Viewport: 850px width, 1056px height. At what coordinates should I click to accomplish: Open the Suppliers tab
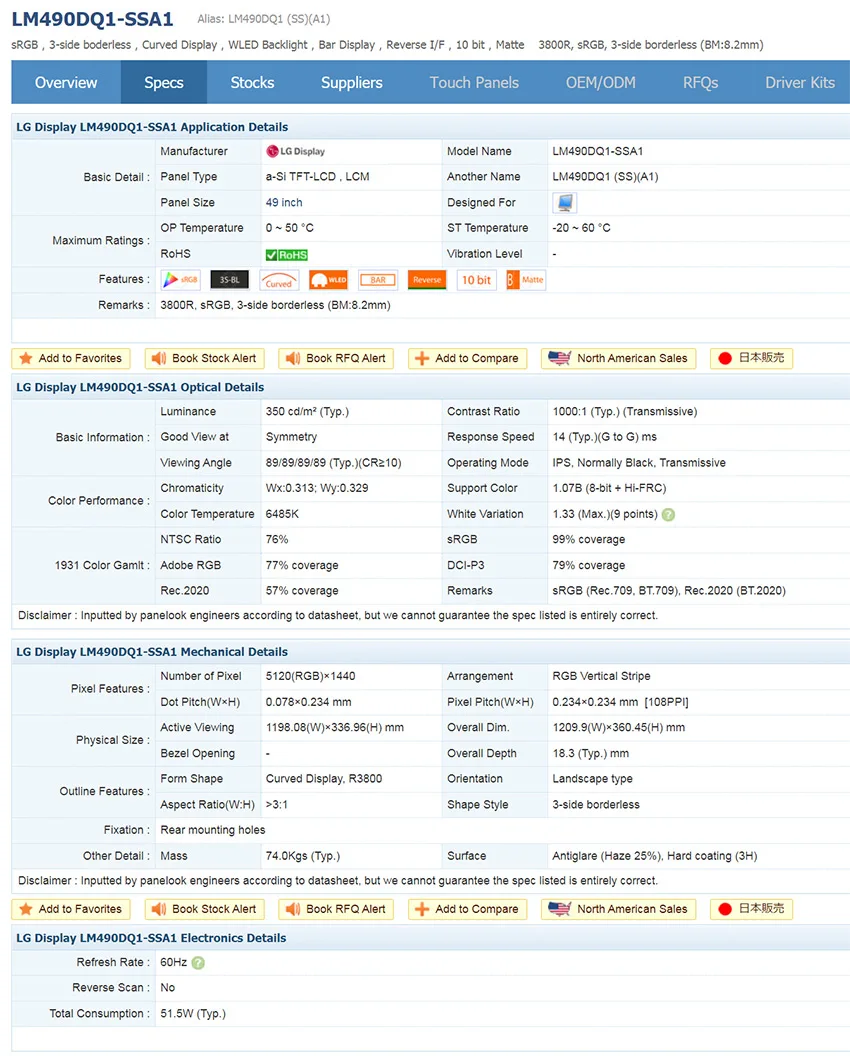(x=352, y=82)
